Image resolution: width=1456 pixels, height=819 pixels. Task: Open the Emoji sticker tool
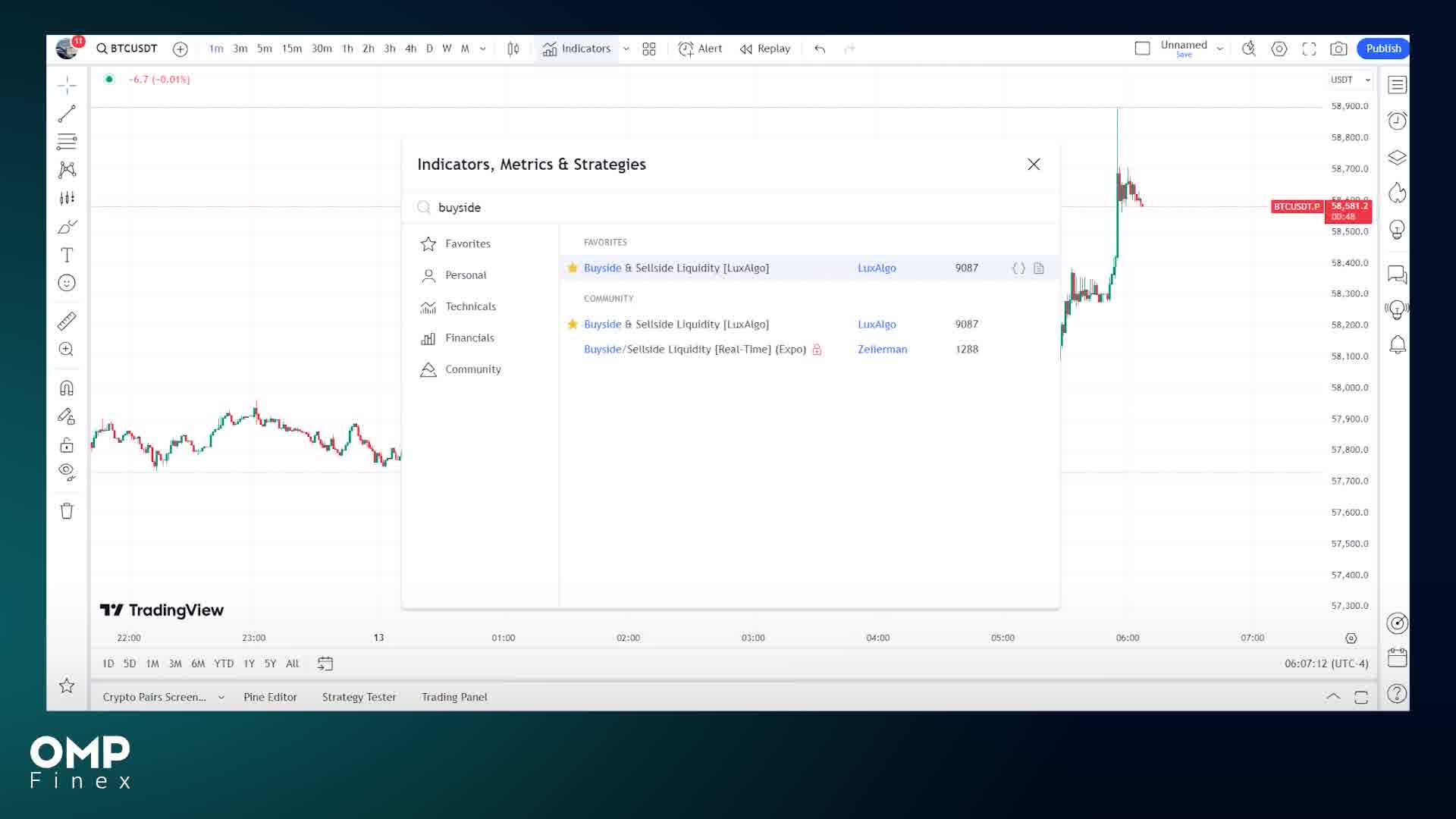click(x=67, y=282)
